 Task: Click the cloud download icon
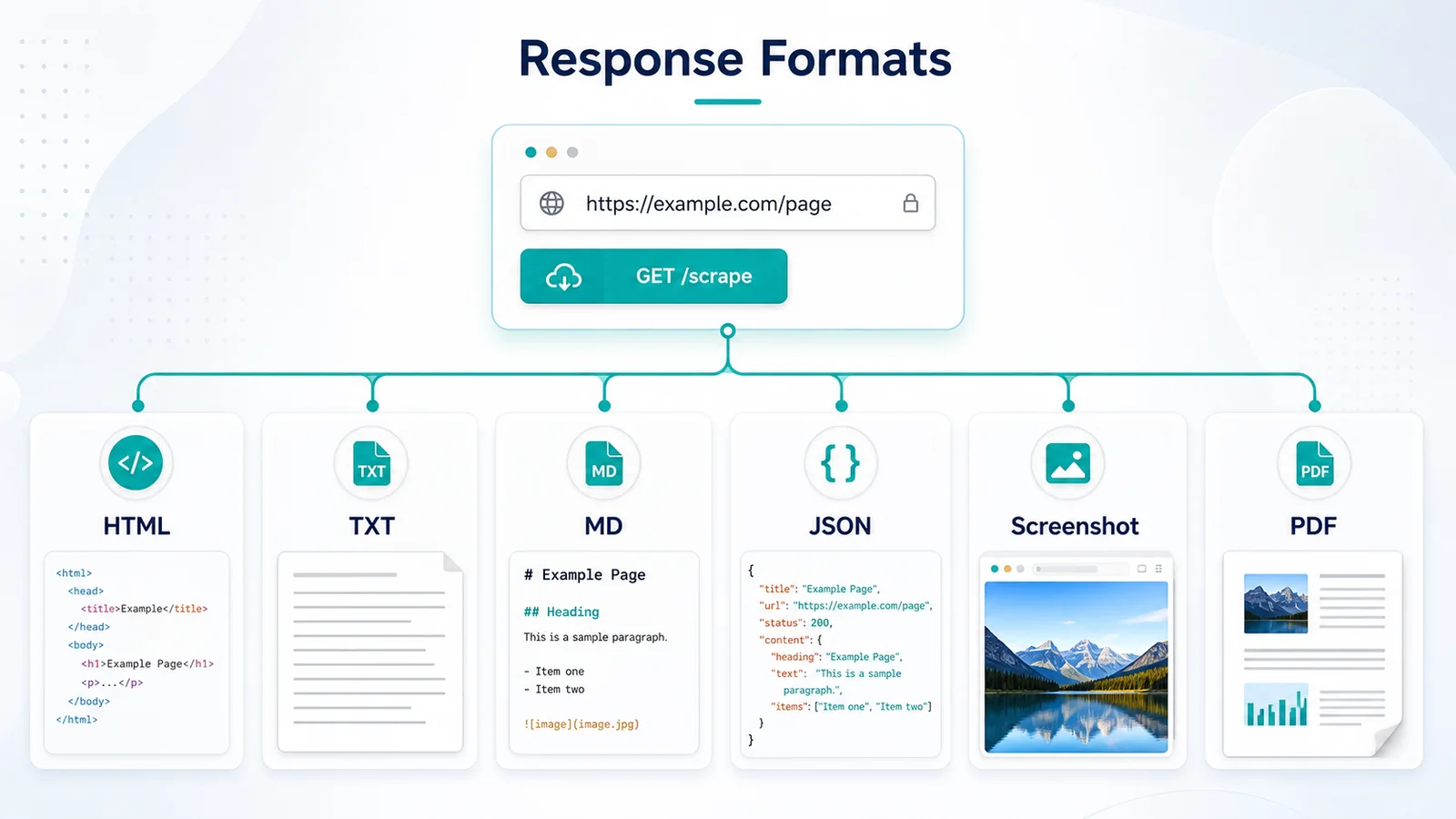coord(563,277)
